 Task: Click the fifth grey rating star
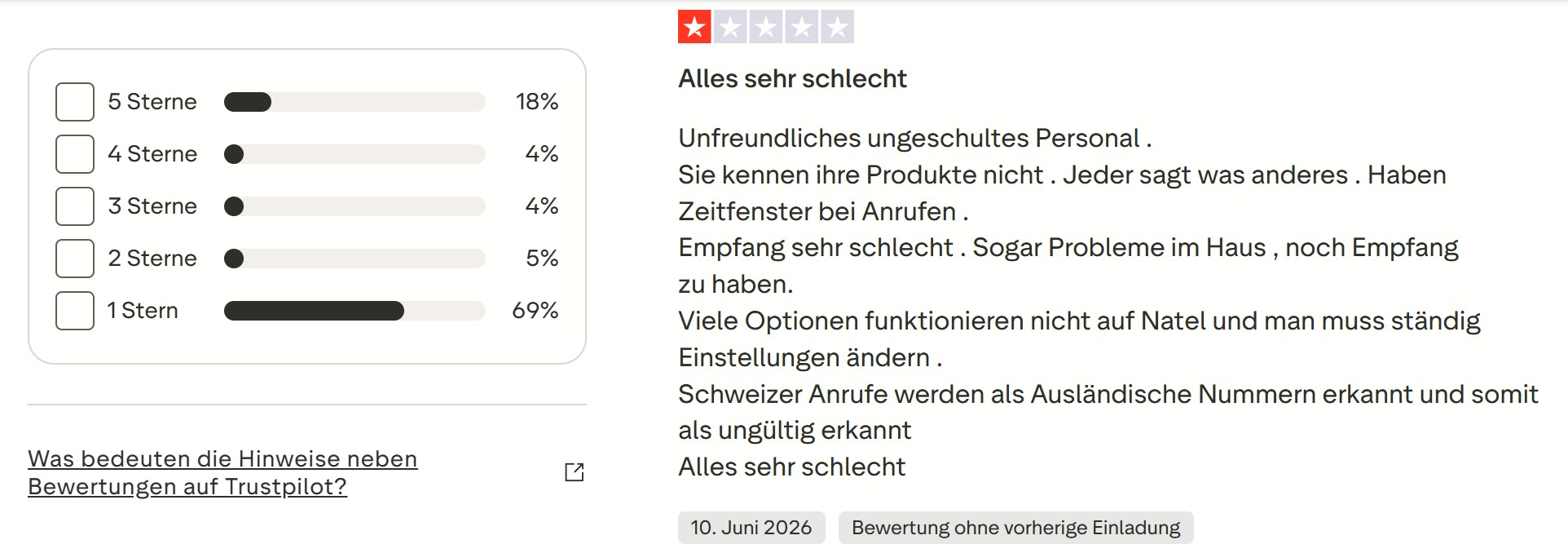tap(838, 27)
